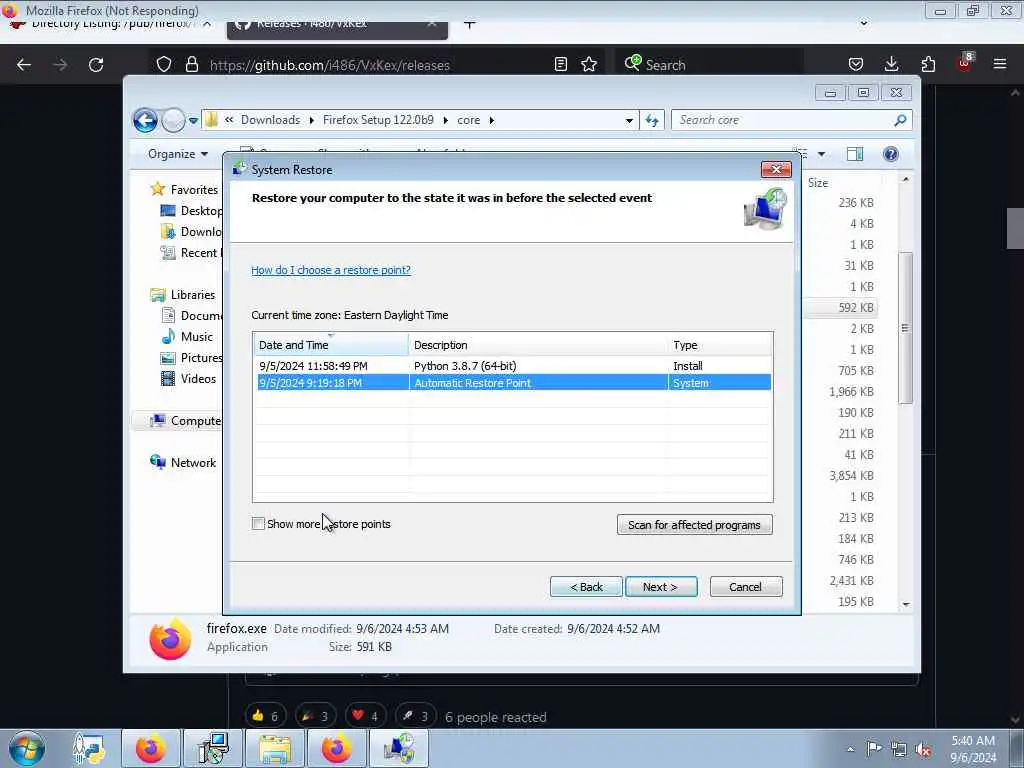Open Explorer help icon
Viewport: 1024px width, 768px height.
(x=890, y=154)
